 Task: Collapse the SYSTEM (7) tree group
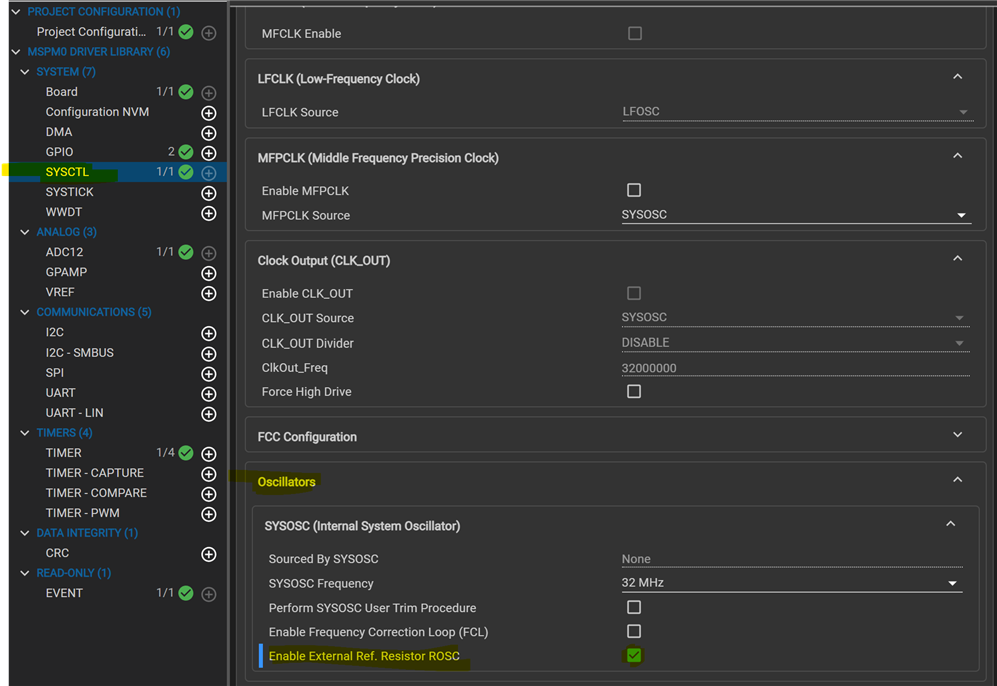(x=25, y=72)
